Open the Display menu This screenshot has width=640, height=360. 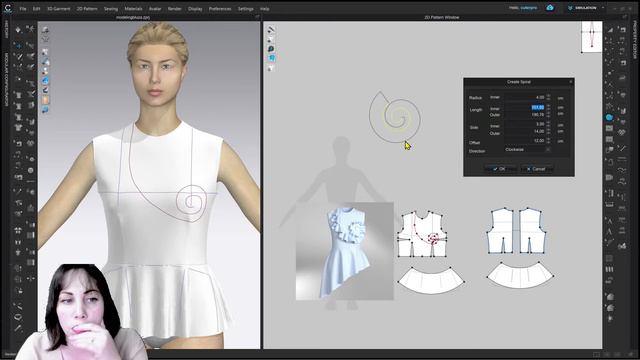(195, 9)
